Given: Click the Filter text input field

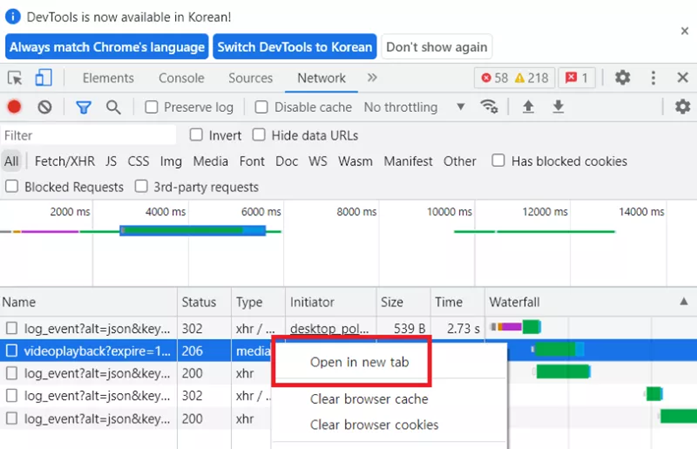Looking at the screenshot, I should pos(88,135).
